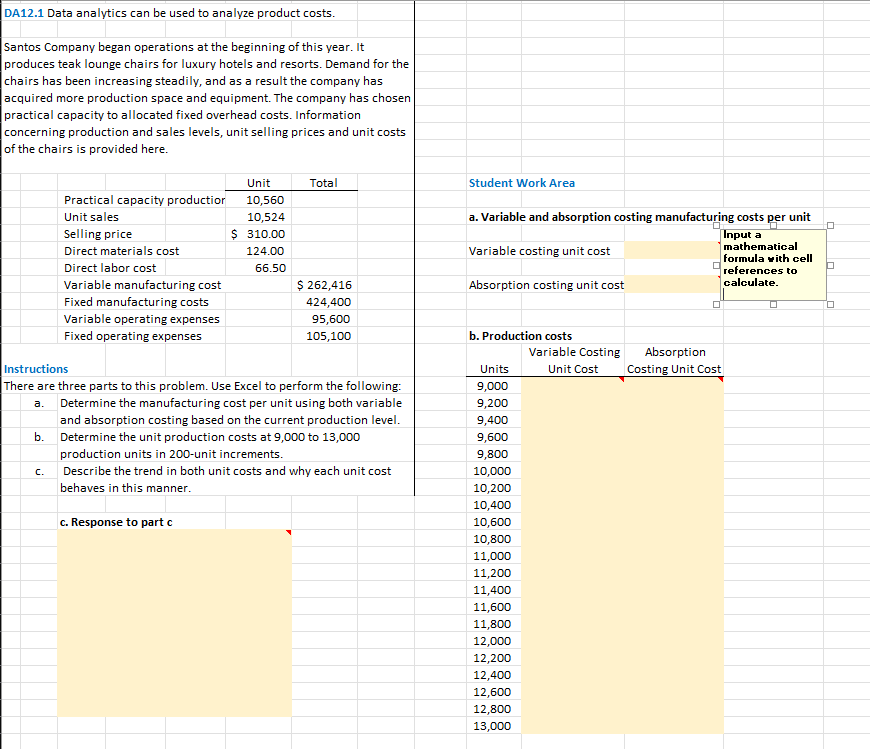
Task: Select the last Units value cell 13,000
Action: (492, 725)
